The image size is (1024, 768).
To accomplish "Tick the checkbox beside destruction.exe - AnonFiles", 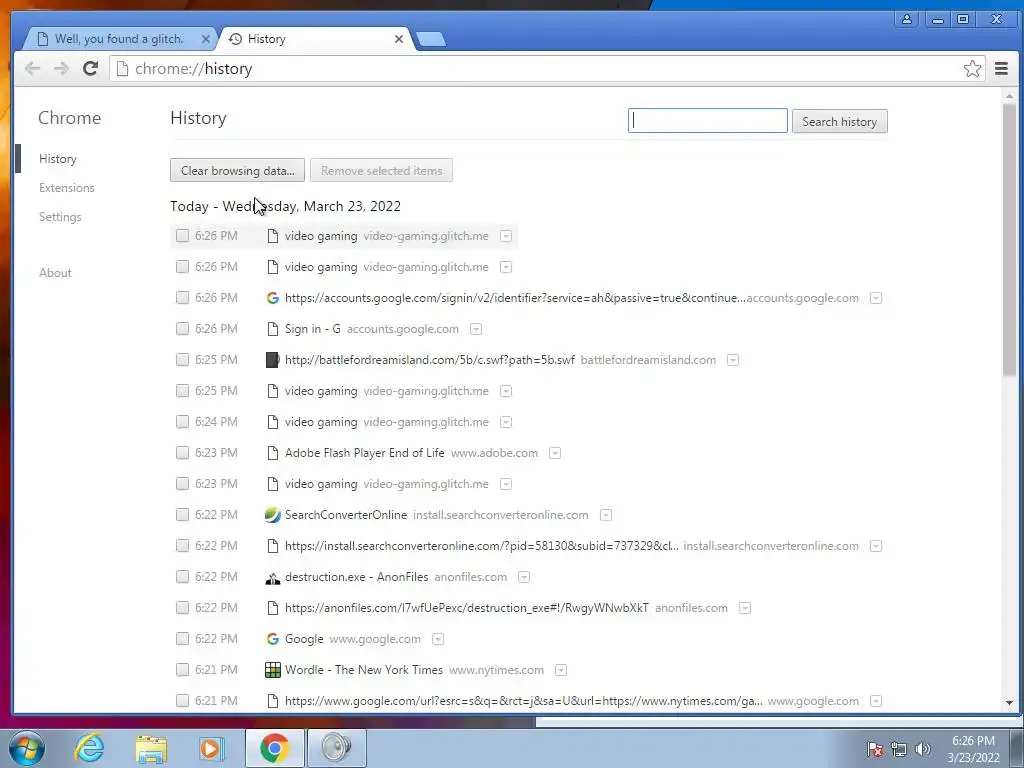I will 182,577.
